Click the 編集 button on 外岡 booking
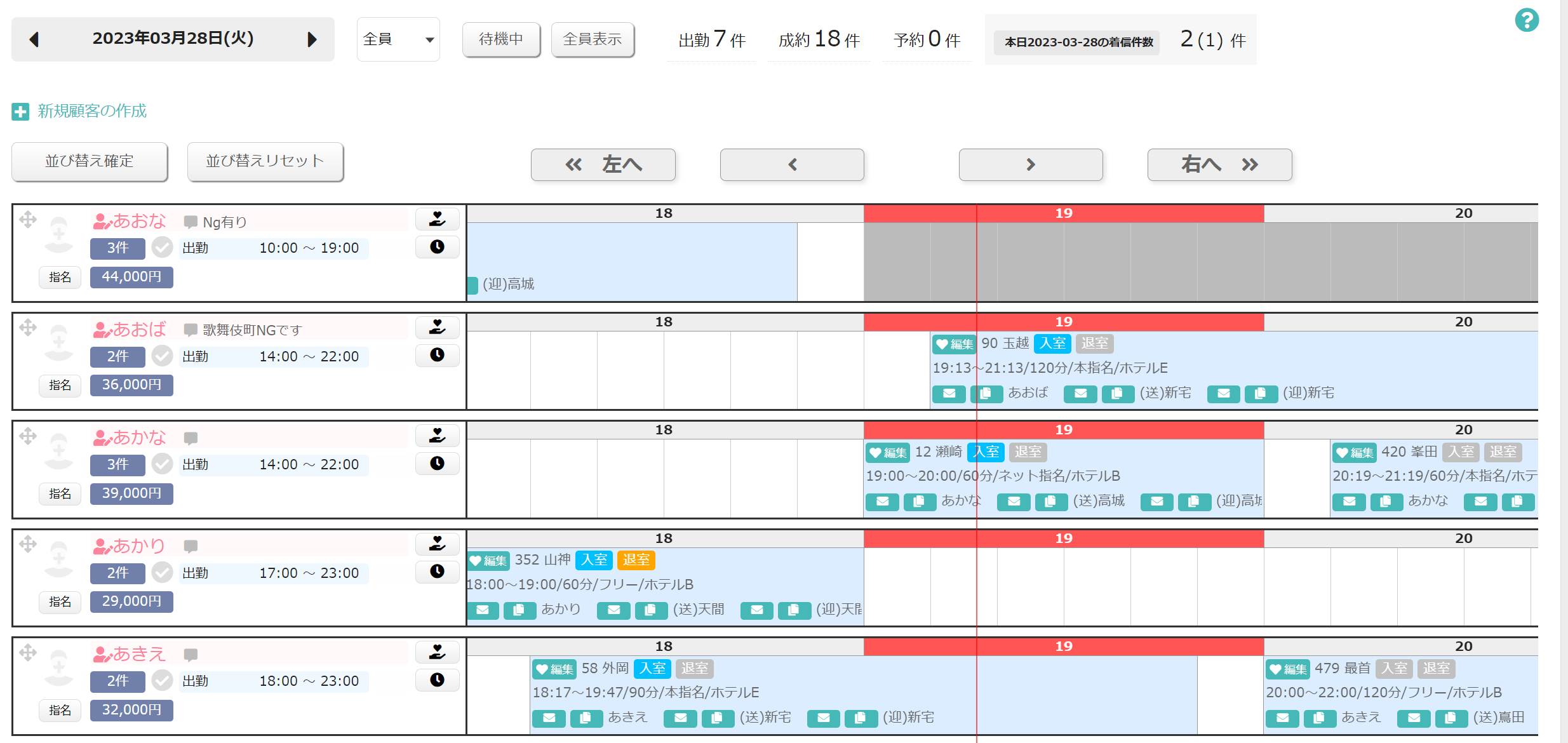1568x743 pixels. [x=555, y=669]
